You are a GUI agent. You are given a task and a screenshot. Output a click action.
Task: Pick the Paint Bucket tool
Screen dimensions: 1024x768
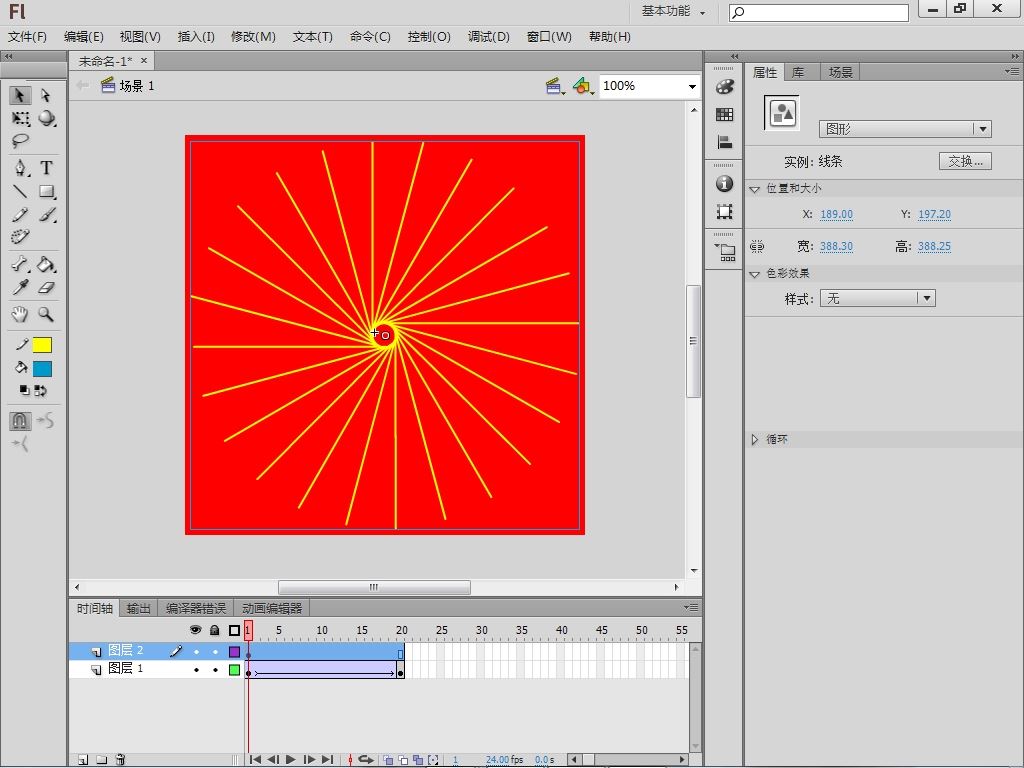[x=46, y=265]
